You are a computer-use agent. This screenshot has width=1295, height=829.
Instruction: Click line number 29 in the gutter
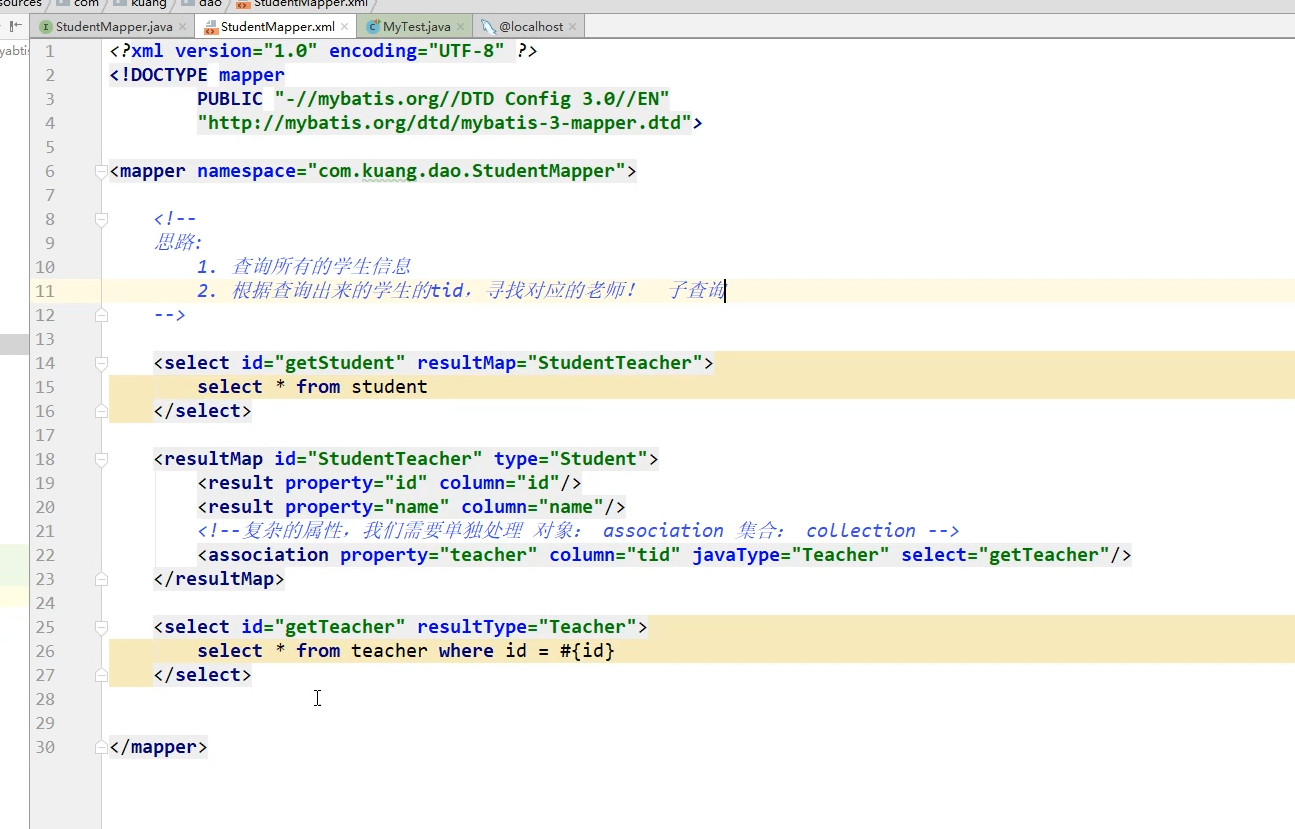(x=45, y=723)
